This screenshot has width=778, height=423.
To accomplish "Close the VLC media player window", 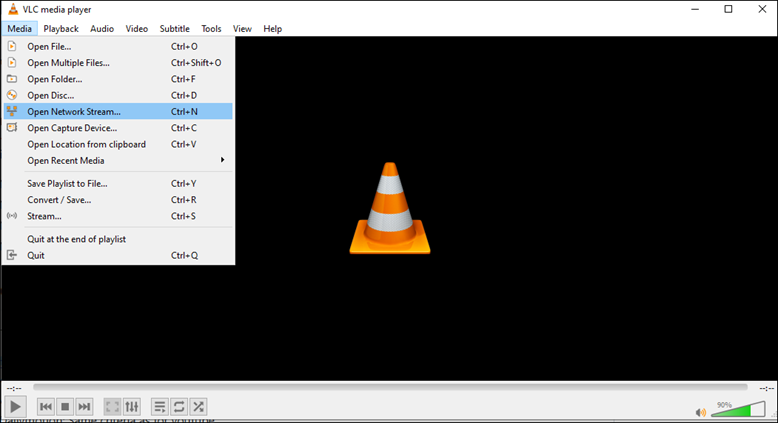I will (762, 9).
